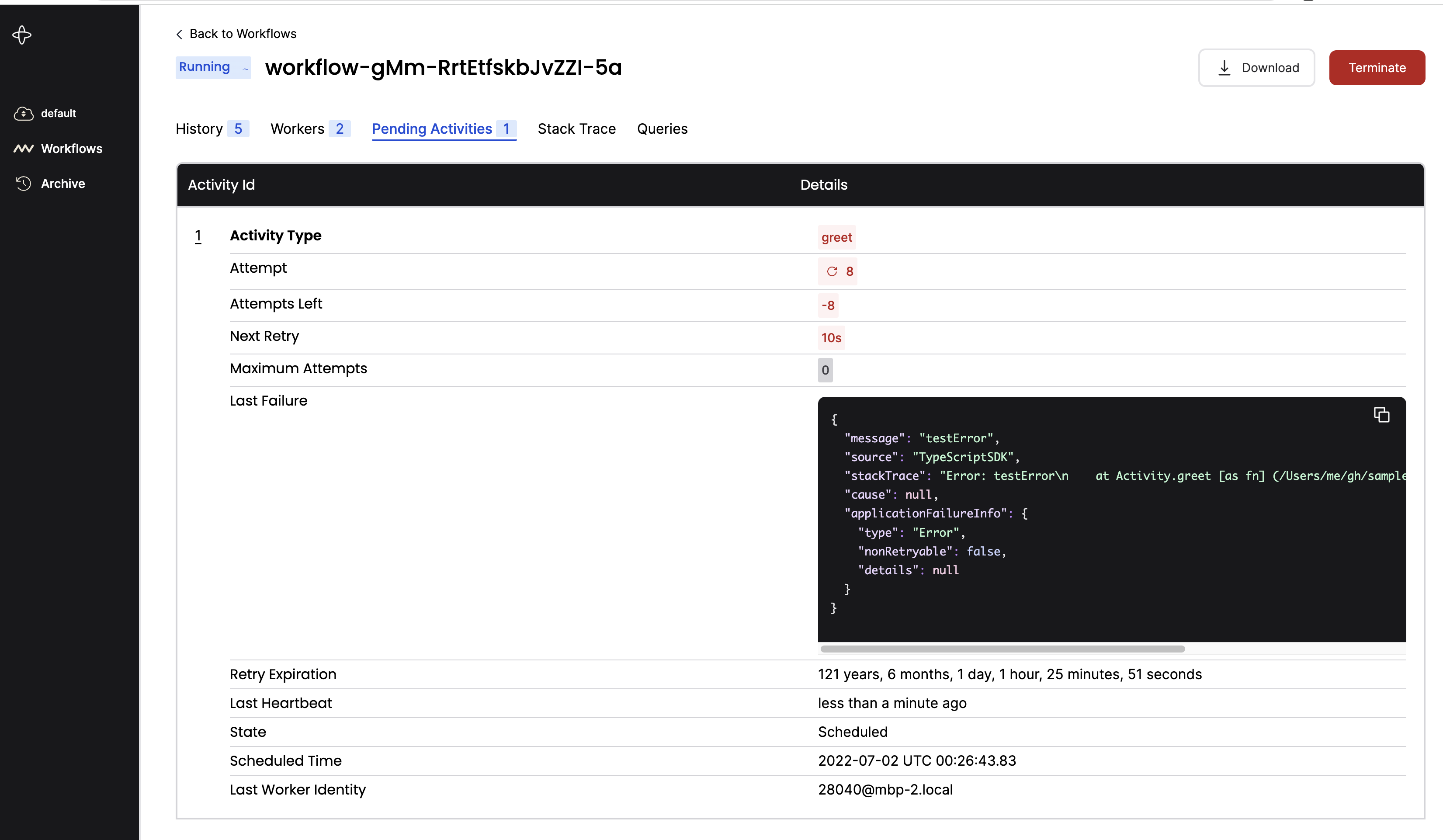Click the Temporal logo in the sidebar
The width and height of the screenshot is (1443, 840).
[x=21, y=35]
